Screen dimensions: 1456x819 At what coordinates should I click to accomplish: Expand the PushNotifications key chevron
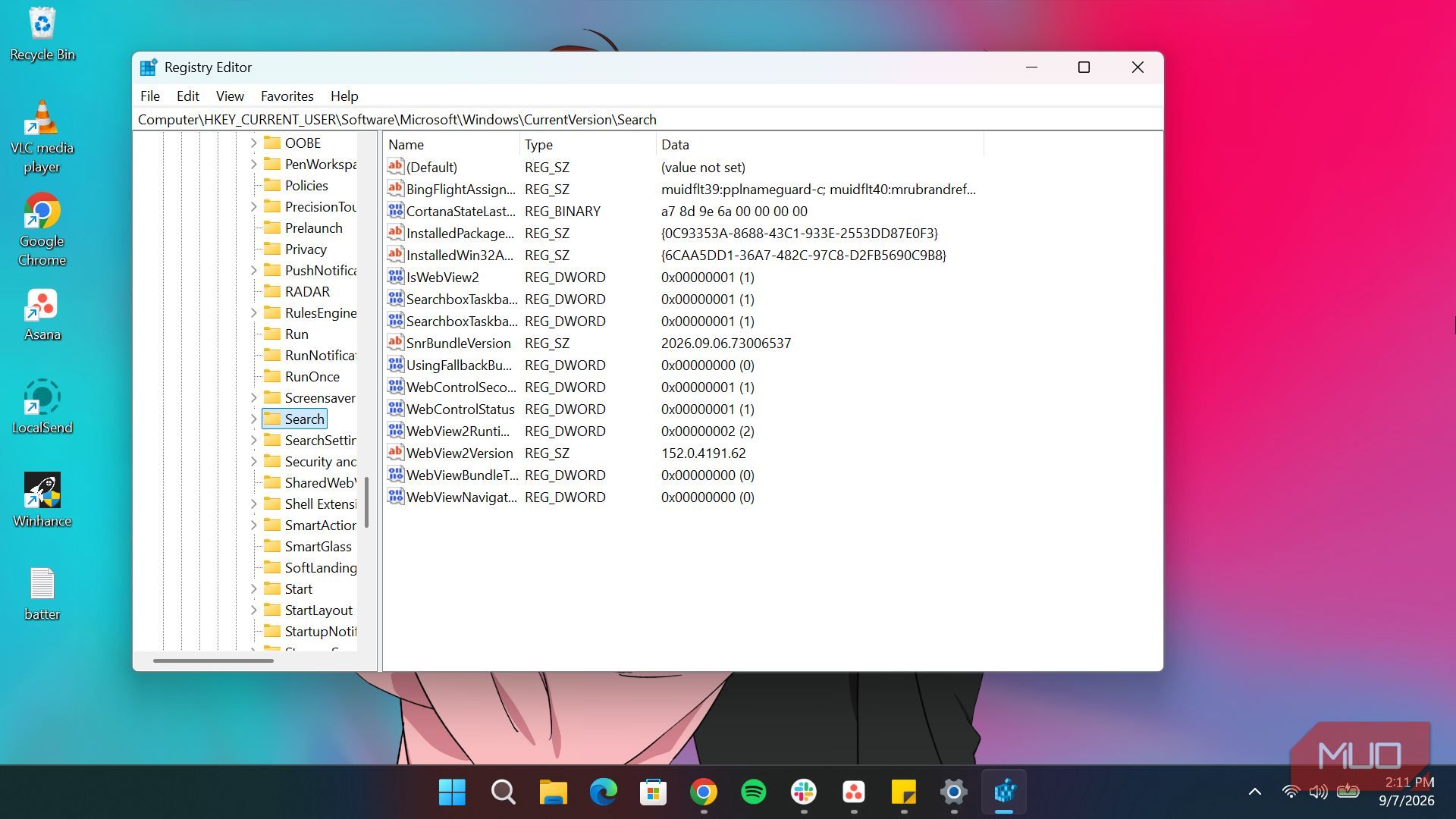pos(254,270)
